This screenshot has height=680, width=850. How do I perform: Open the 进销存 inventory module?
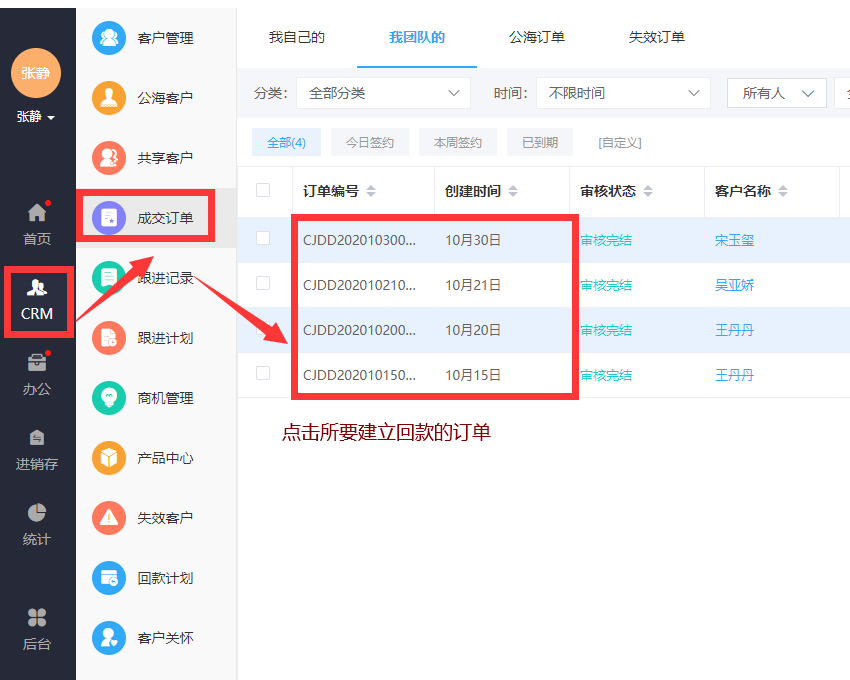click(37, 450)
